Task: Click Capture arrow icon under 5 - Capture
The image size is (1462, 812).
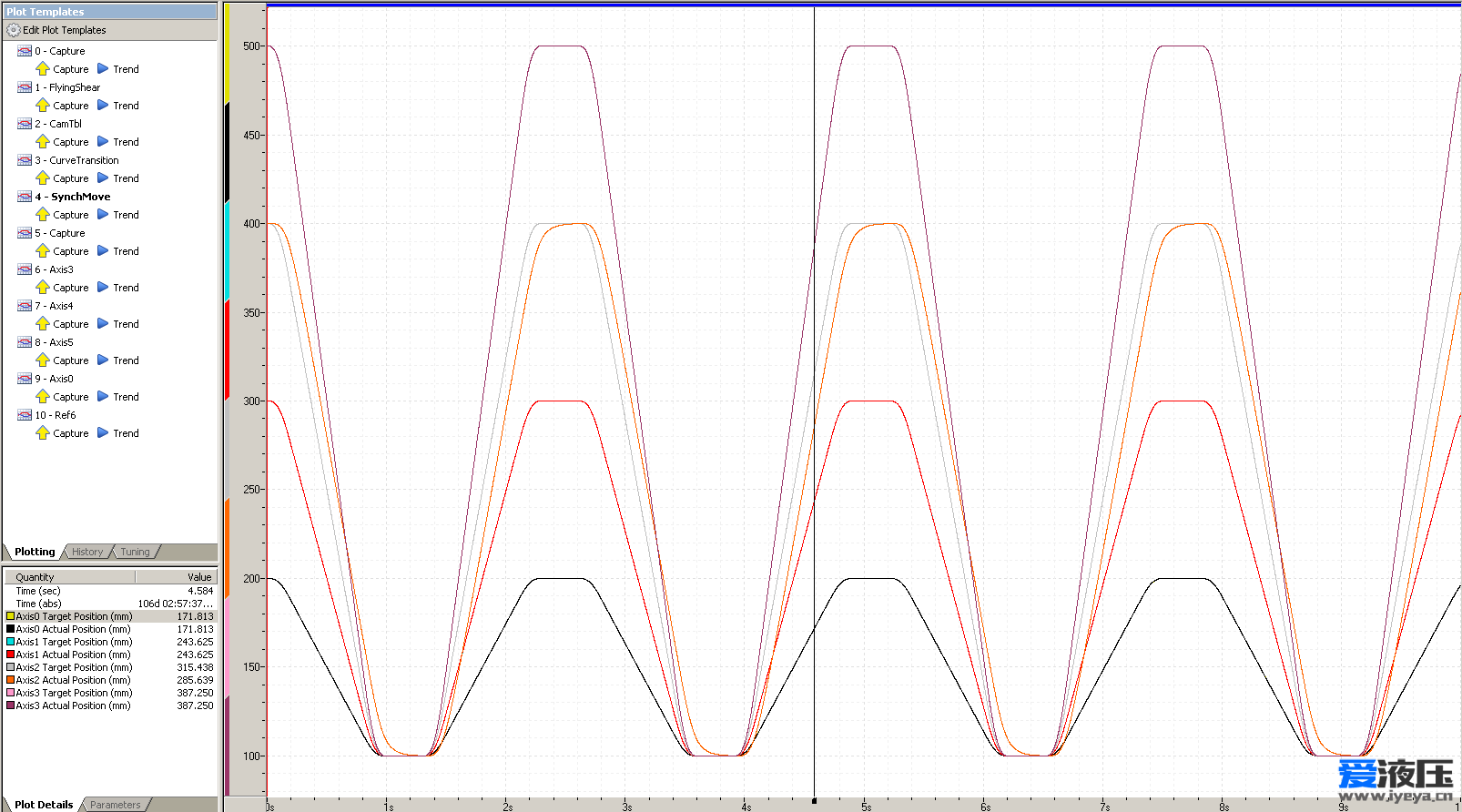Action: point(43,251)
